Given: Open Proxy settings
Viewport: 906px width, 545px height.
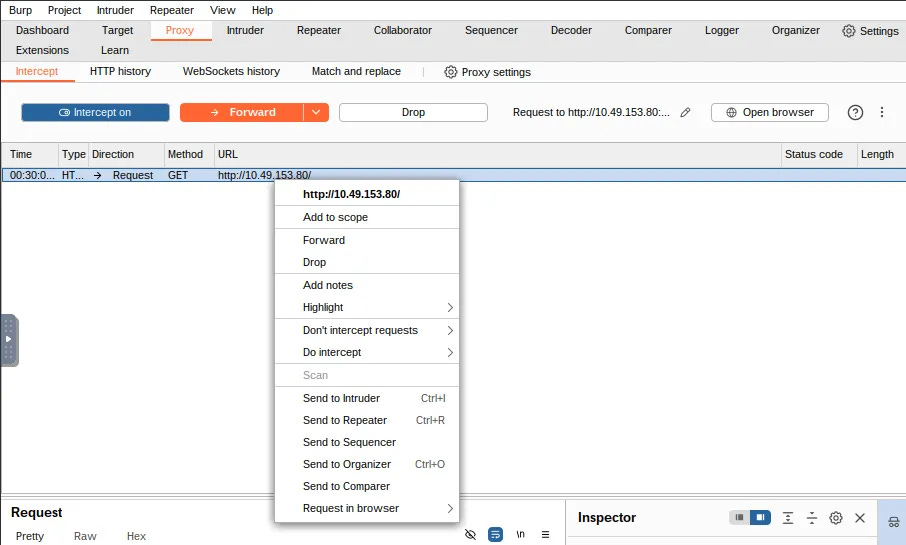Looking at the screenshot, I should tap(488, 72).
